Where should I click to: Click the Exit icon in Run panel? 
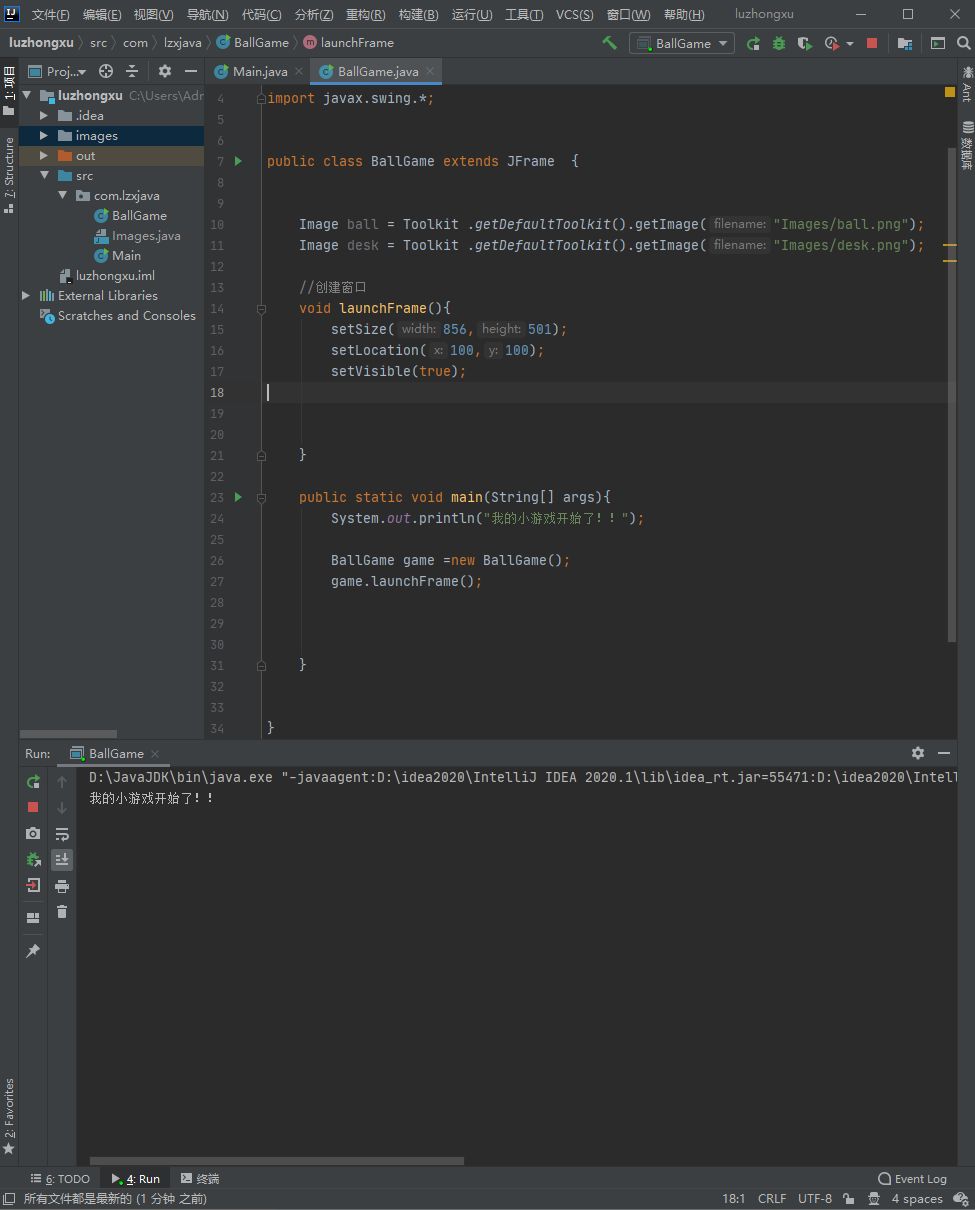(x=33, y=885)
